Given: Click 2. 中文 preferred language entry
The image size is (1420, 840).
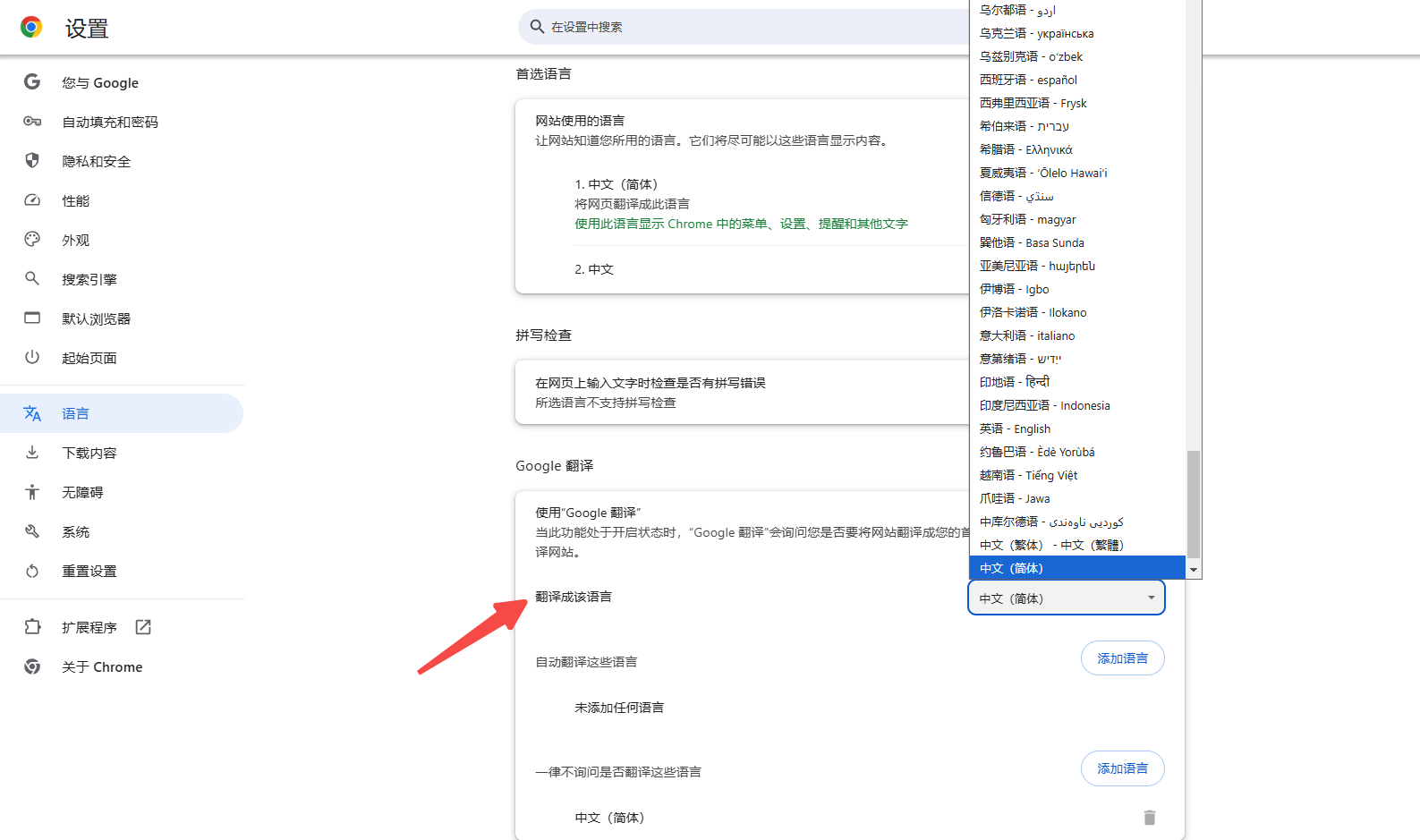Looking at the screenshot, I should pos(594,269).
